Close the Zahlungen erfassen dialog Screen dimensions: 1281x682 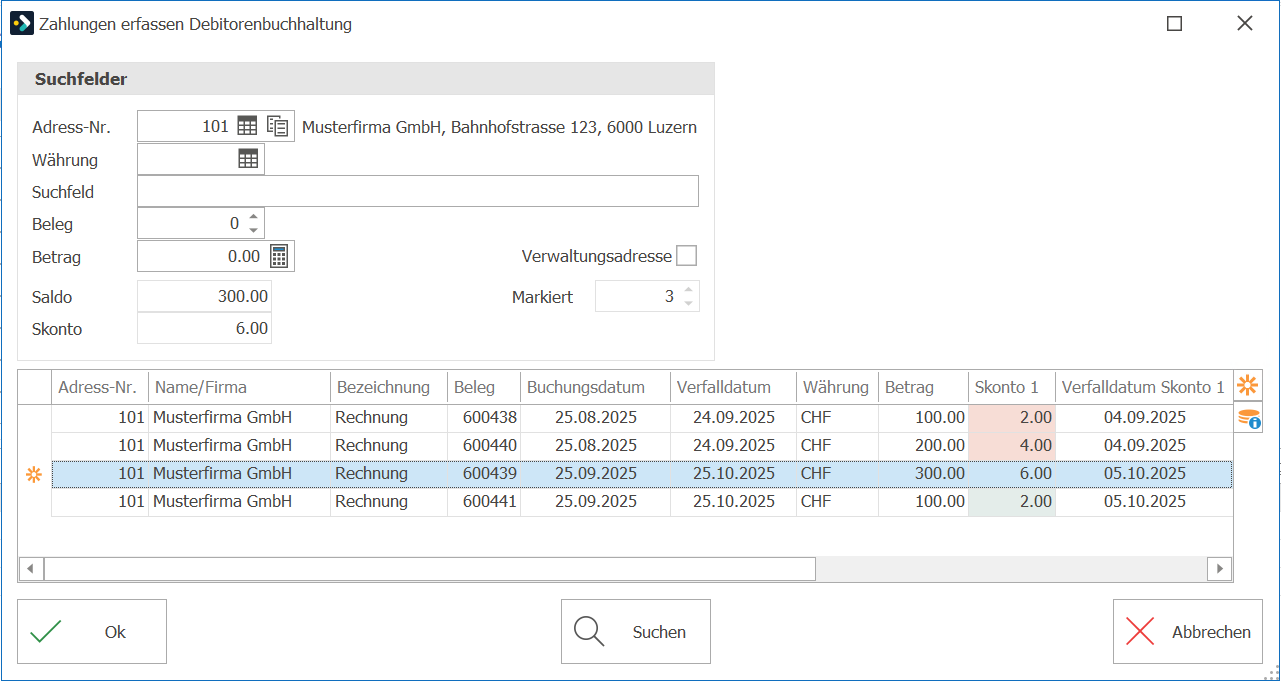1245,24
